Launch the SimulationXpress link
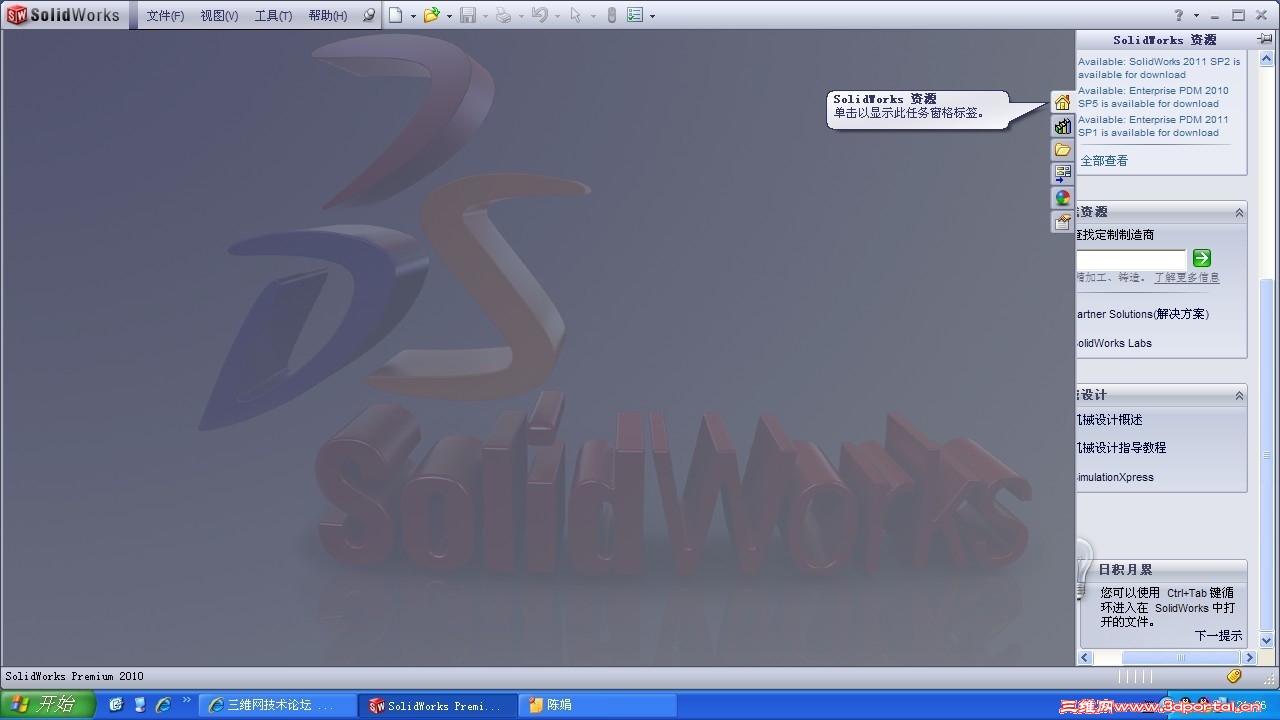The image size is (1280, 720). [1116, 477]
